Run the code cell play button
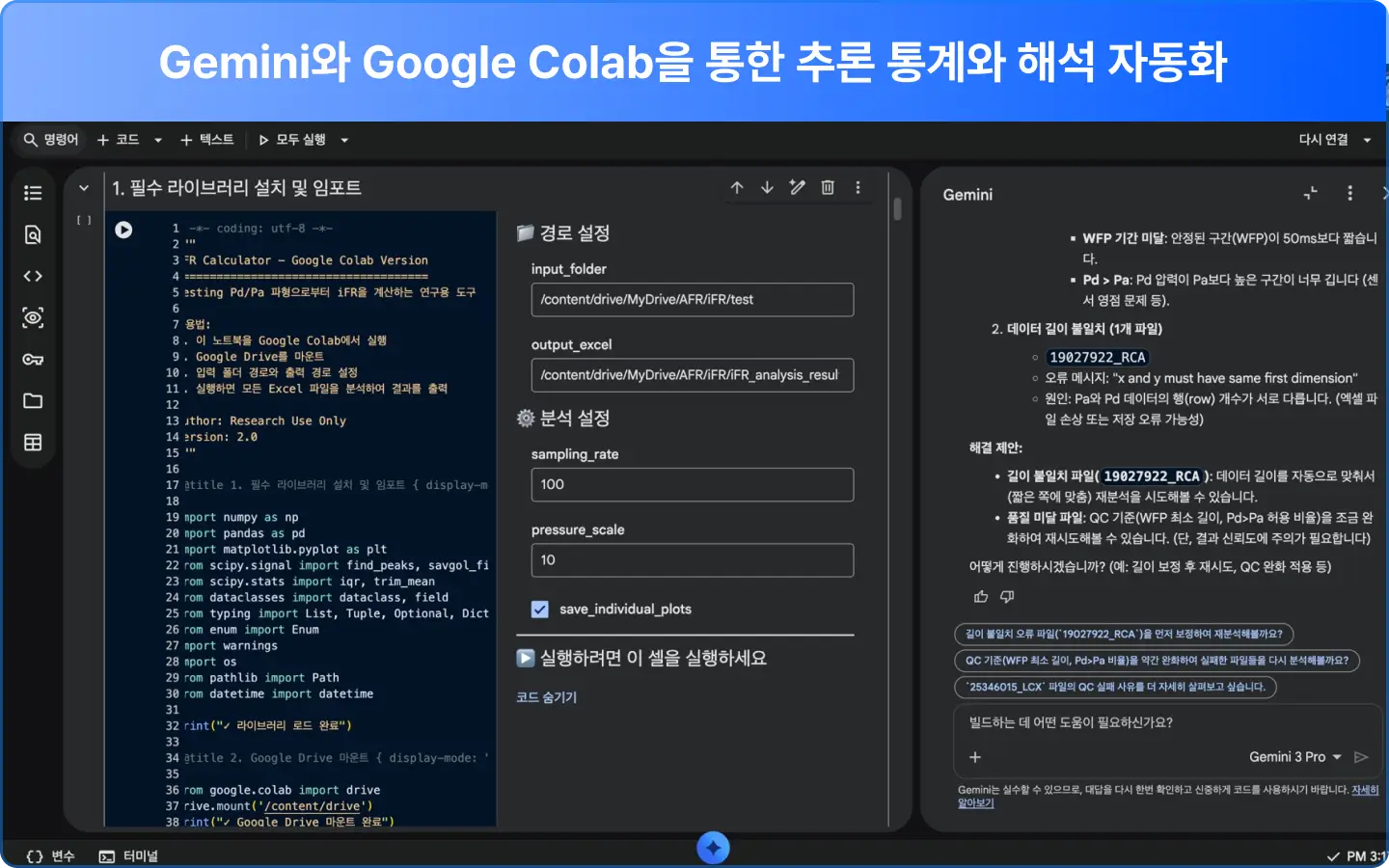This screenshot has height=868, width=1389. 123,230
